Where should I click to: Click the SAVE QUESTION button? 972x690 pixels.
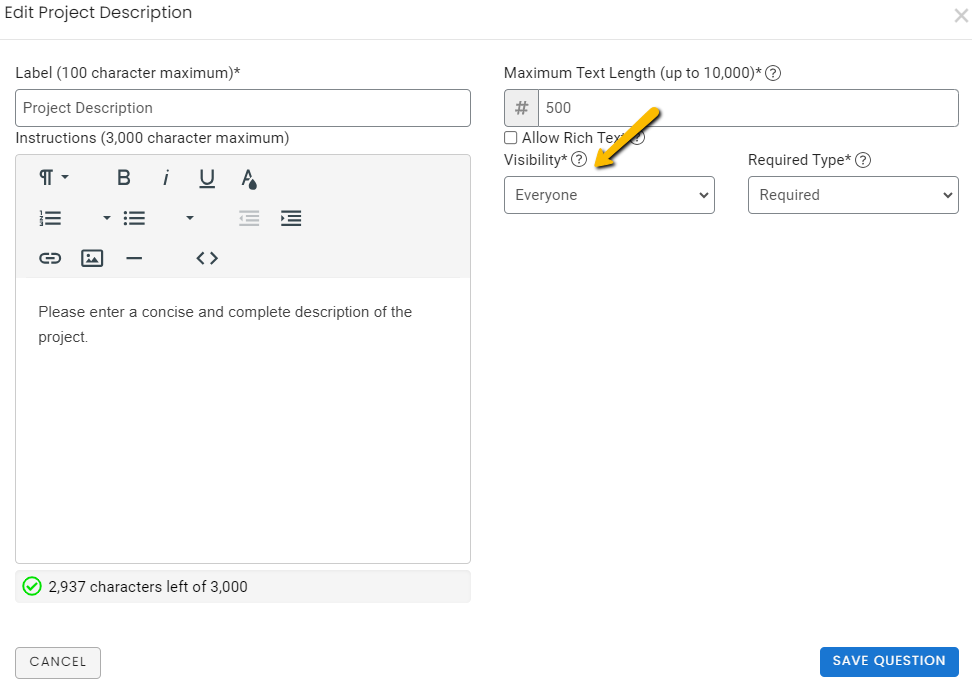pos(888,661)
